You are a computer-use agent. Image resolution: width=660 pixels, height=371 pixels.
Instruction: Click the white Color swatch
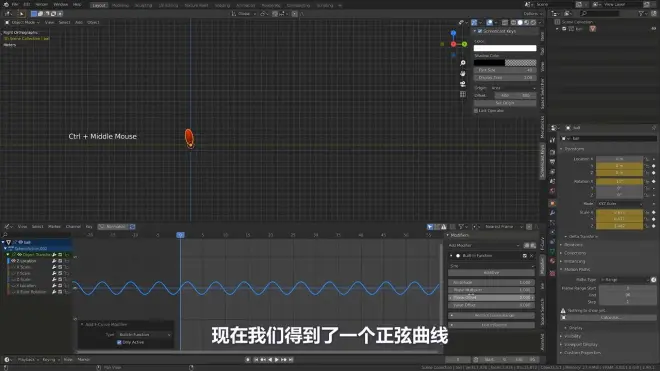(505, 48)
